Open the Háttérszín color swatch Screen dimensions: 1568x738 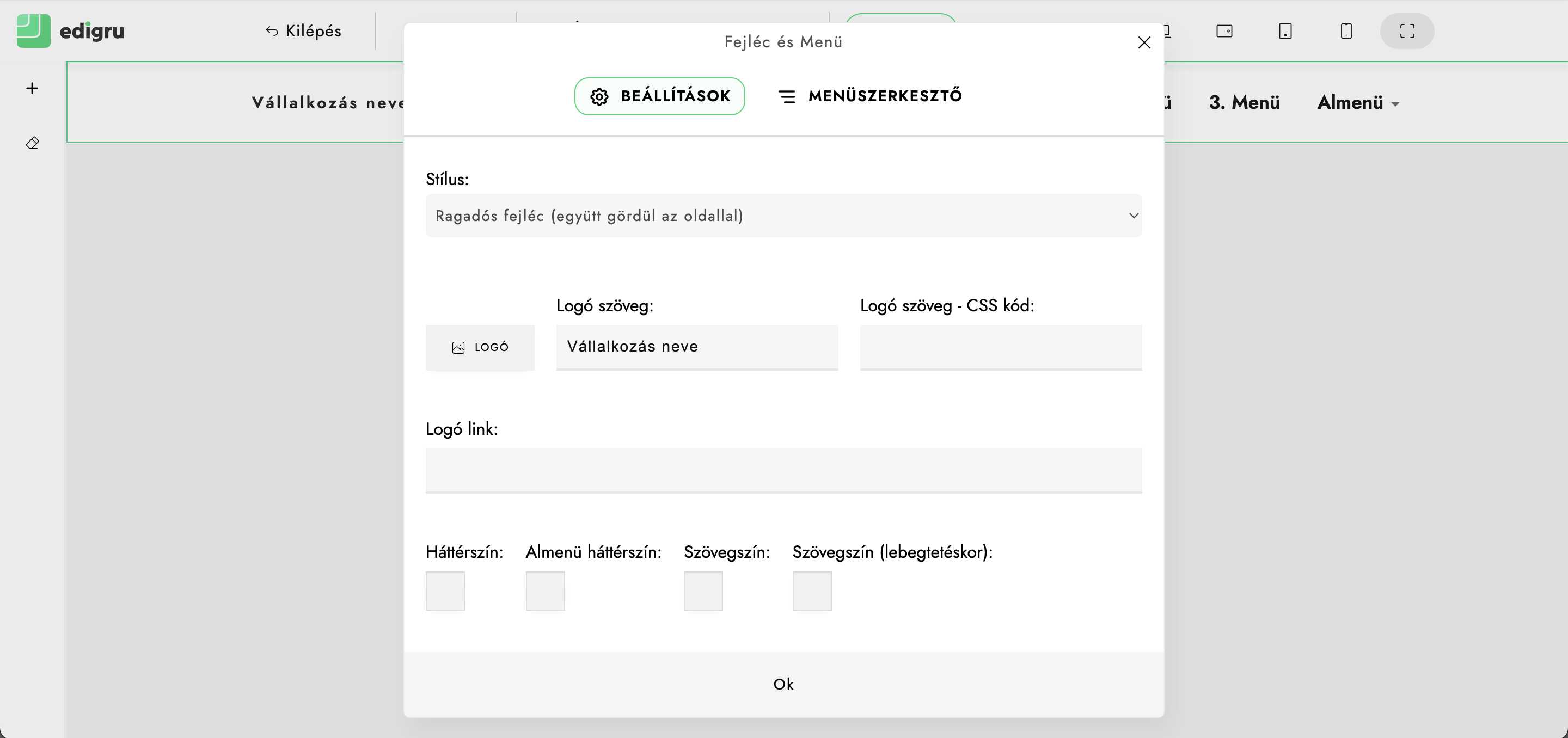pyautogui.click(x=445, y=591)
